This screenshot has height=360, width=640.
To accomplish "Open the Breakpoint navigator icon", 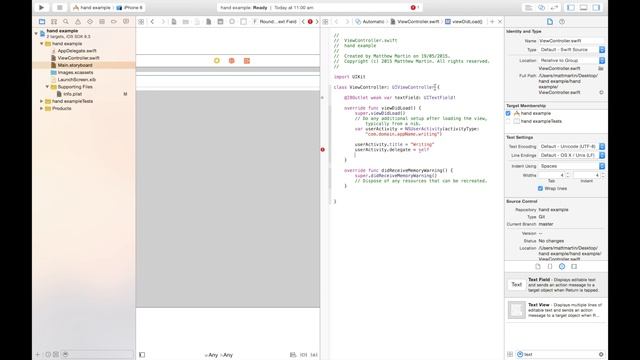I will click(114, 21).
